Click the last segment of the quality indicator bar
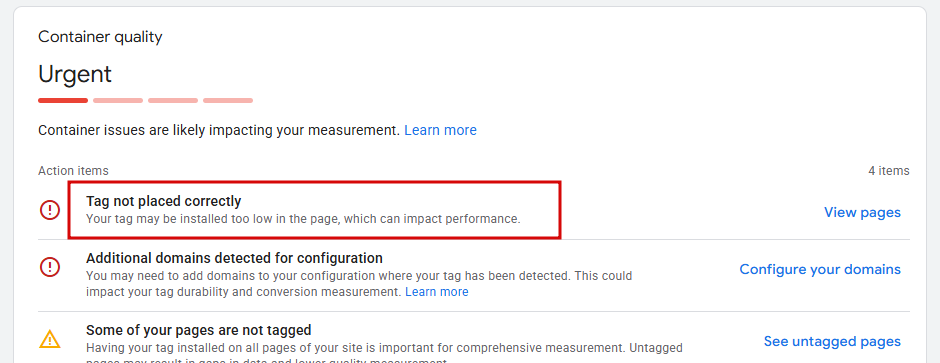This screenshot has height=363, width=940. point(228,100)
